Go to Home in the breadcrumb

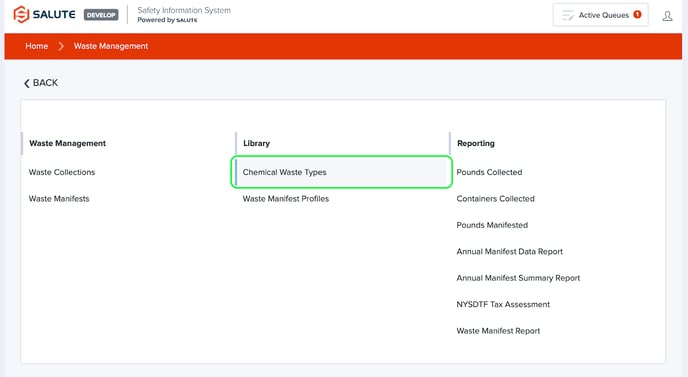(36, 46)
